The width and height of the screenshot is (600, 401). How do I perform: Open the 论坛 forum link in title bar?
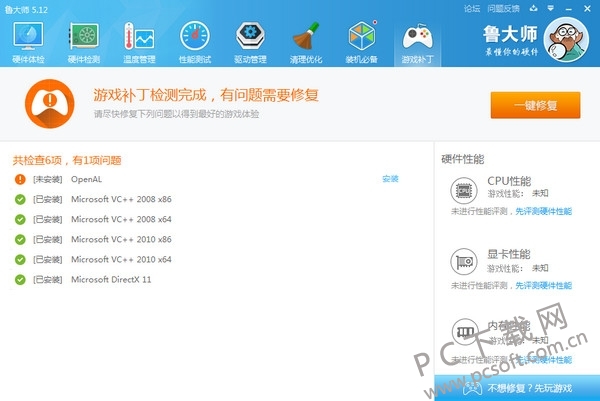[x=472, y=8]
